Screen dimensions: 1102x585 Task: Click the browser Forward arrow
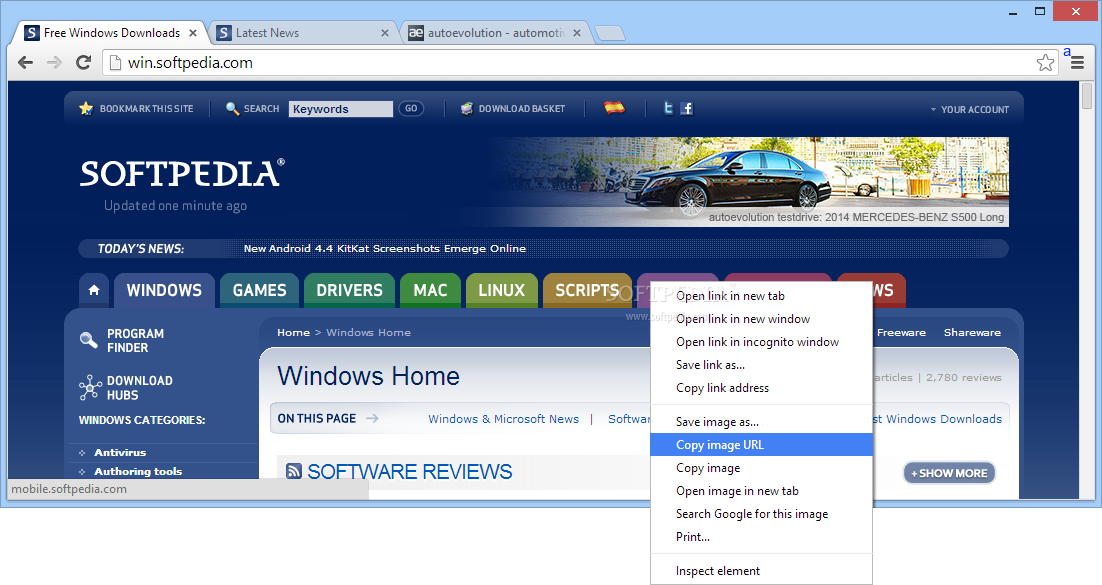(x=54, y=63)
